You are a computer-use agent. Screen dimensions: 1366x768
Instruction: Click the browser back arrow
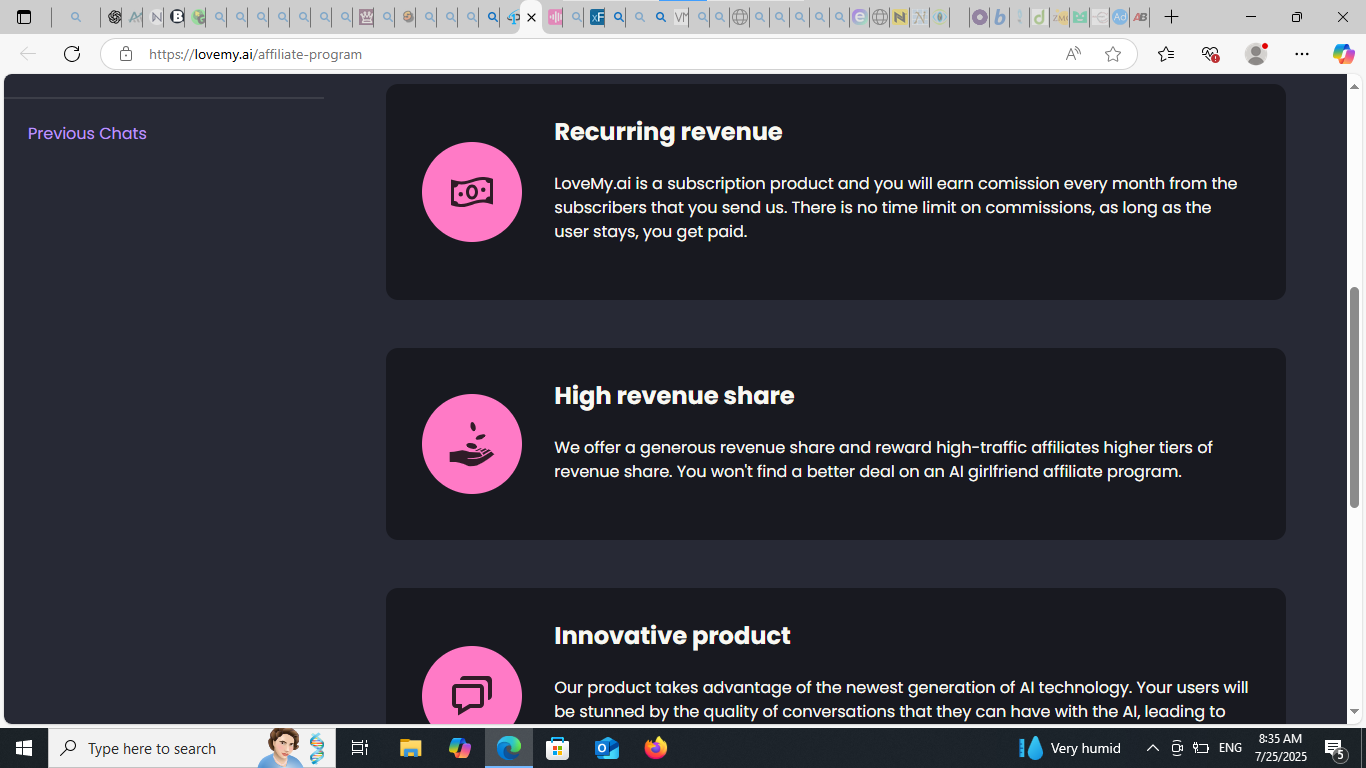pyautogui.click(x=28, y=54)
